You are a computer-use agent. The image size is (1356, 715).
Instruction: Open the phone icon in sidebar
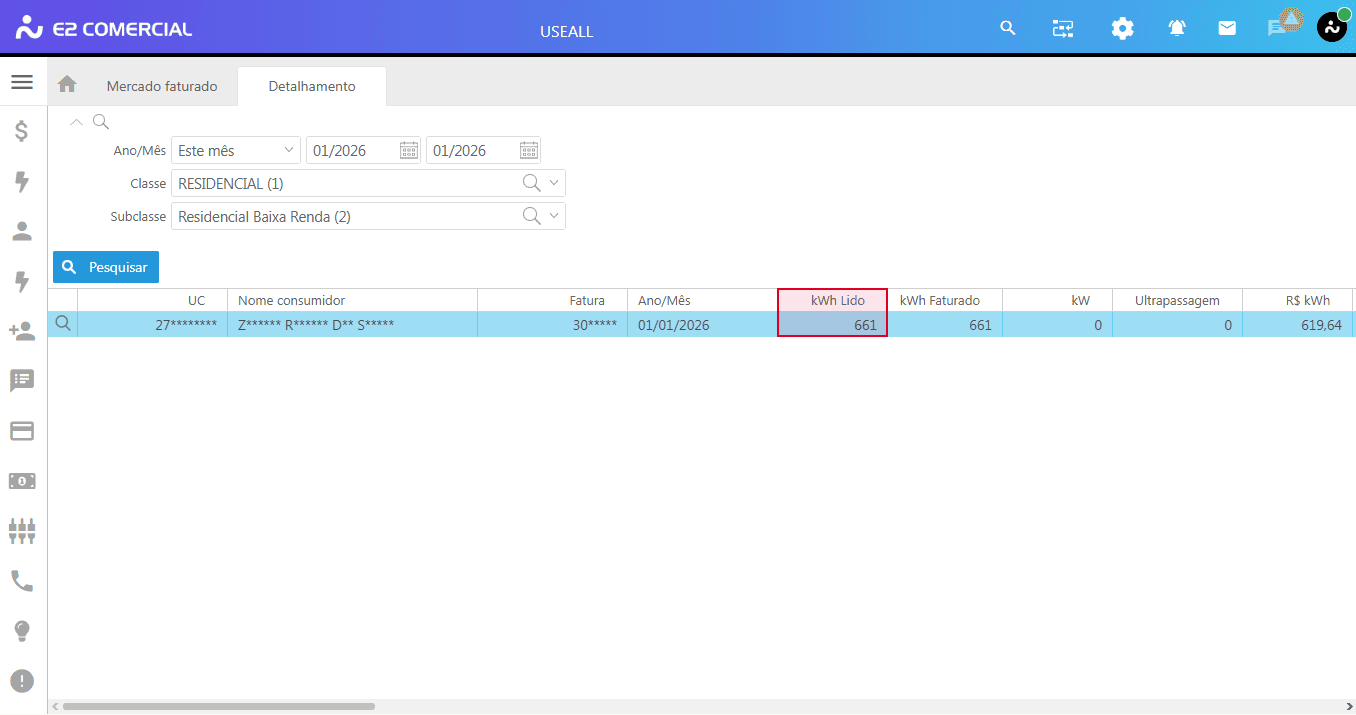pos(22,581)
